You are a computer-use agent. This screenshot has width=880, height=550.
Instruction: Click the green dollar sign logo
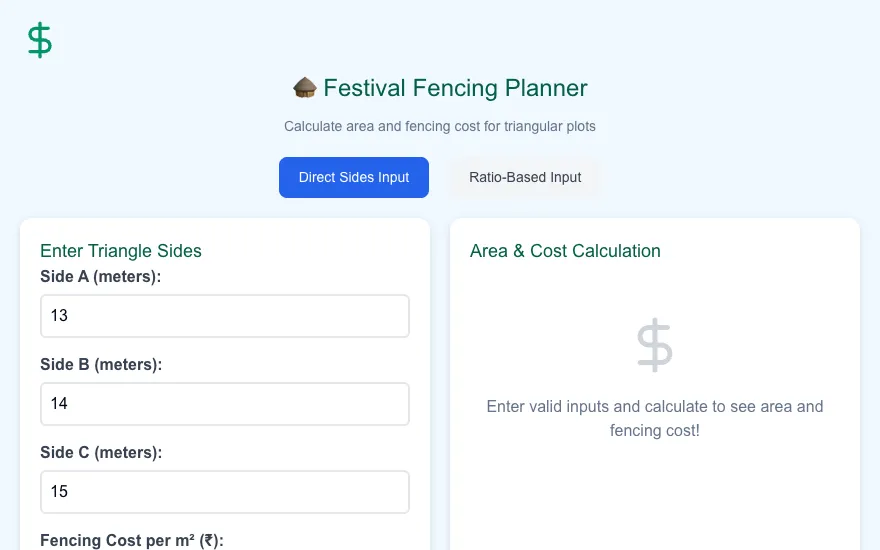pyautogui.click(x=40, y=40)
